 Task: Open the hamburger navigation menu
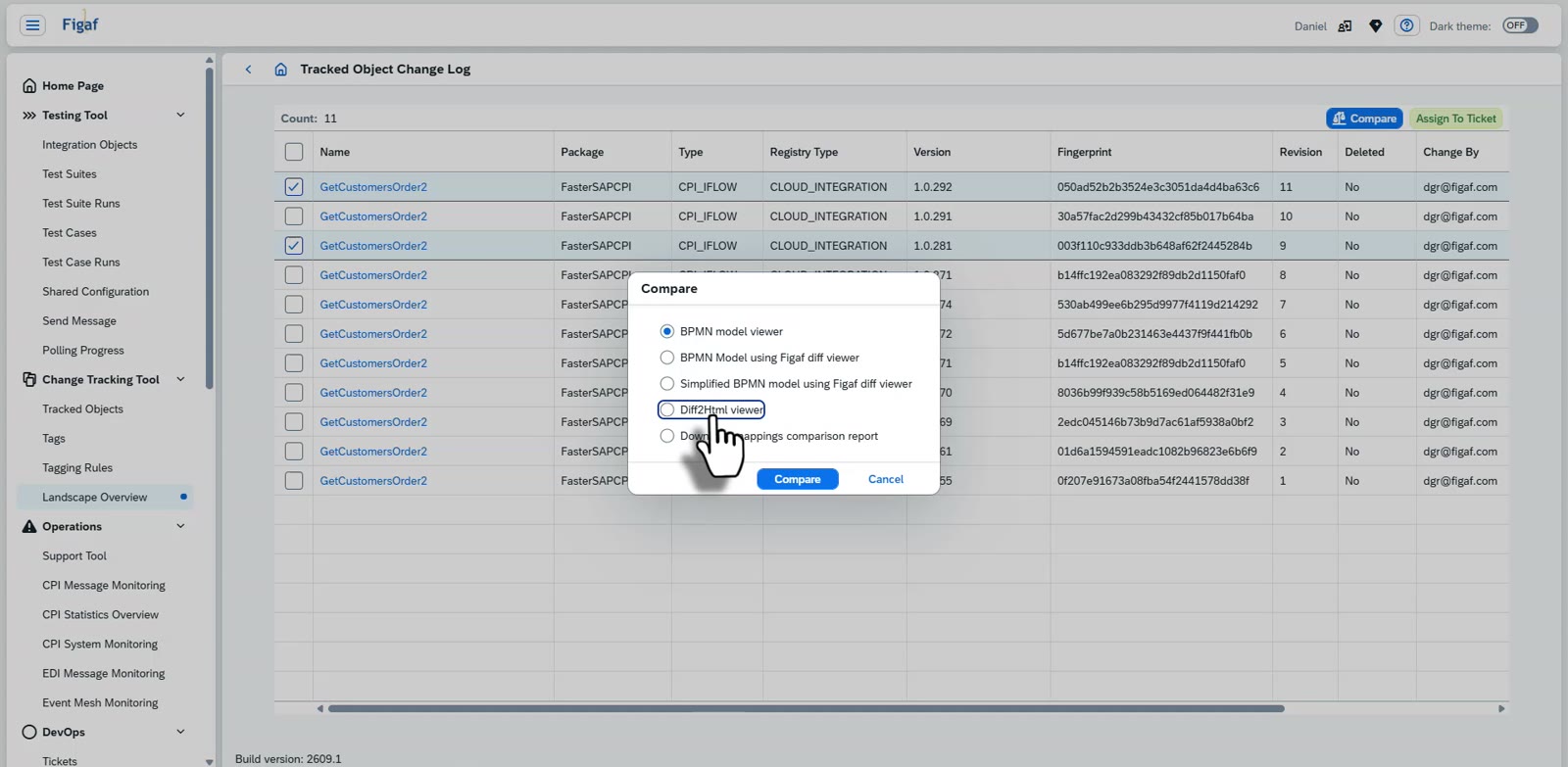point(32,25)
